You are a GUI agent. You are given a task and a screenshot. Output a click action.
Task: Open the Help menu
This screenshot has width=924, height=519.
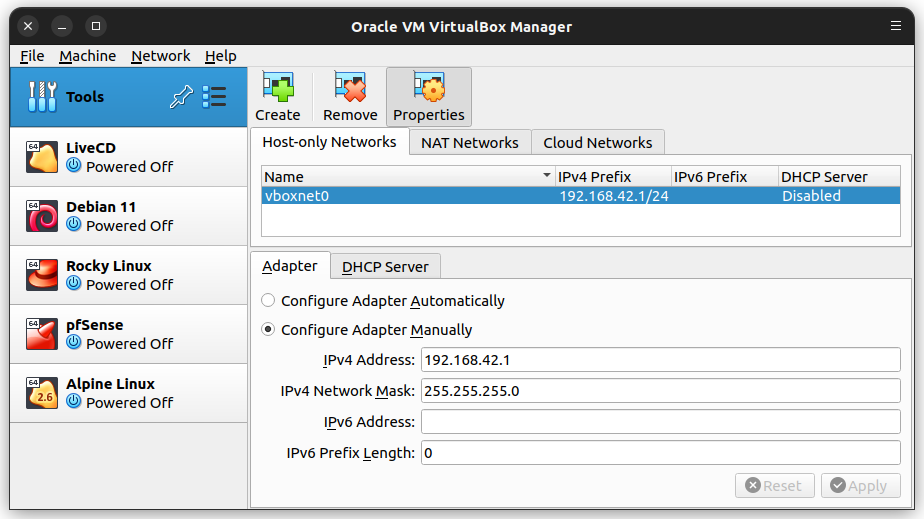pyautogui.click(x=220, y=56)
